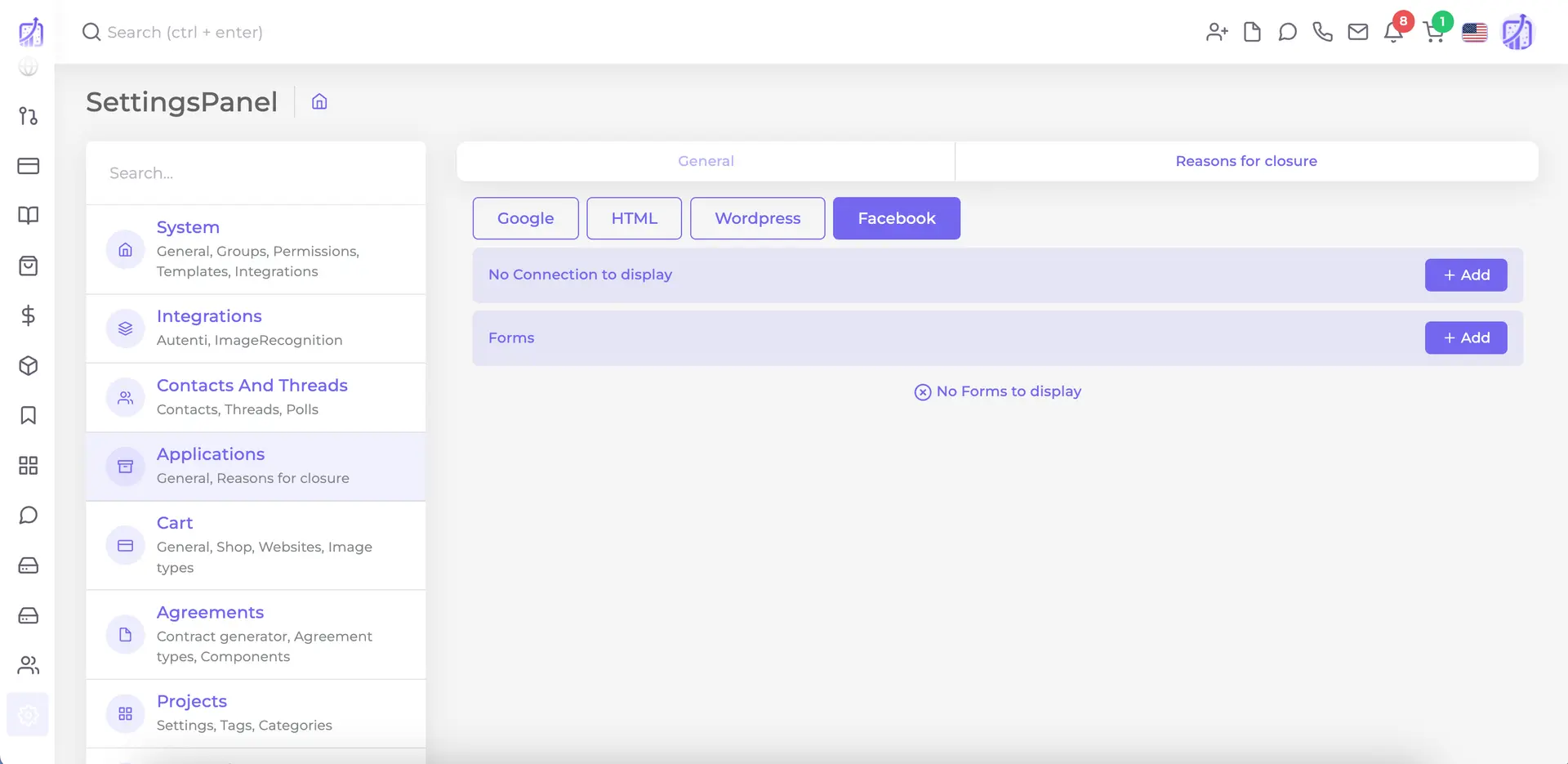The image size is (1568, 764).
Task: Start a call with the phone icon
Action: 1323,32
